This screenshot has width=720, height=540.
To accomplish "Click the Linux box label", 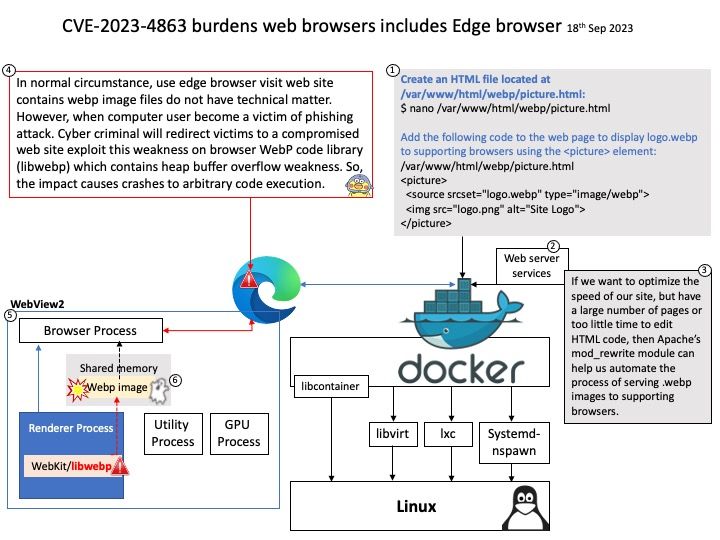I will click(x=416, y=506).
